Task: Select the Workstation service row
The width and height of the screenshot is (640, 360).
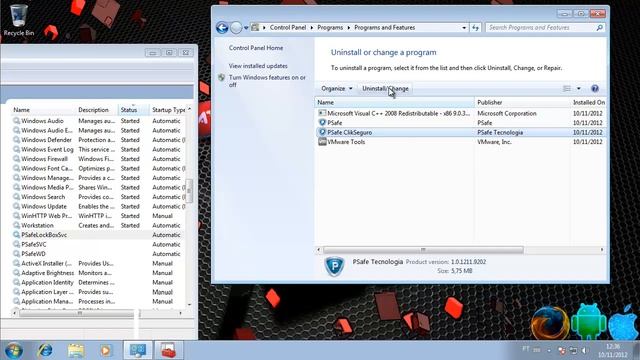Action: click(98, 225)
